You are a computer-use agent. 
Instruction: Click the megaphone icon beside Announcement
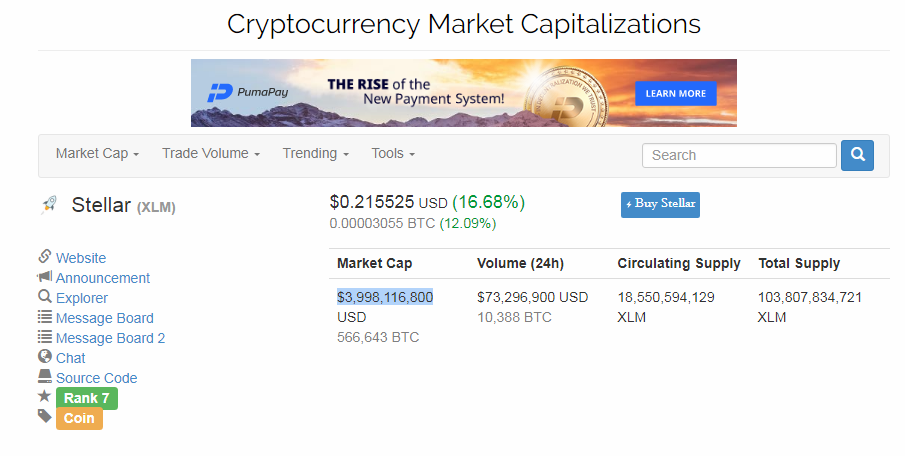[45, 277]
